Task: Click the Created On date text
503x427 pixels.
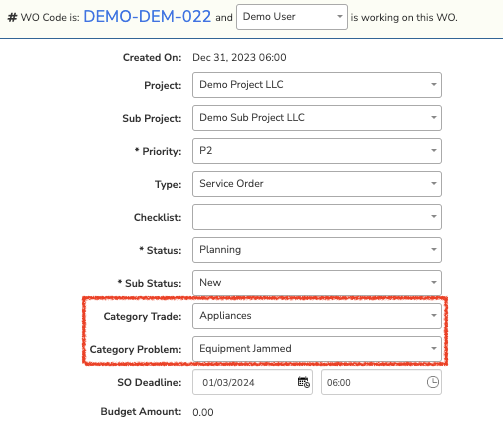Action: click(x=239, y=57)
